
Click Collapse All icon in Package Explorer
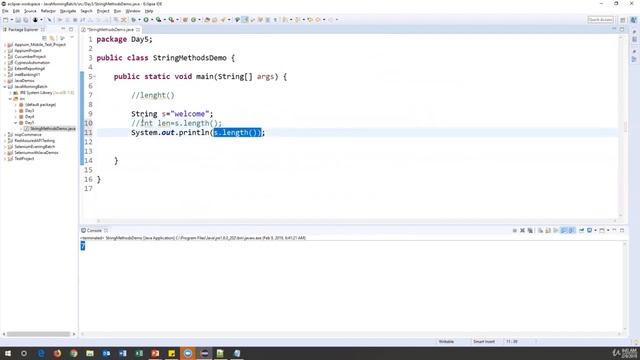(44, 38)
